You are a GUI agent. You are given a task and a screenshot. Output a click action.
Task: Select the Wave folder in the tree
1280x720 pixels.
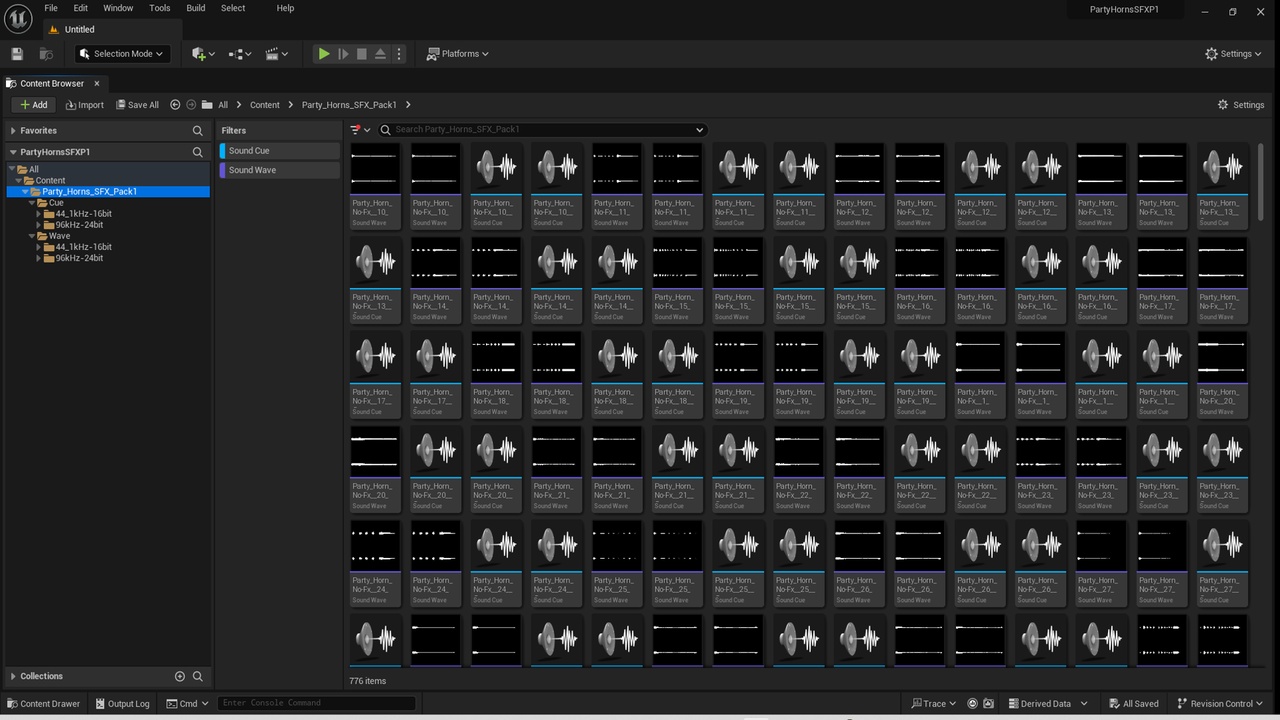pos(60,236)
